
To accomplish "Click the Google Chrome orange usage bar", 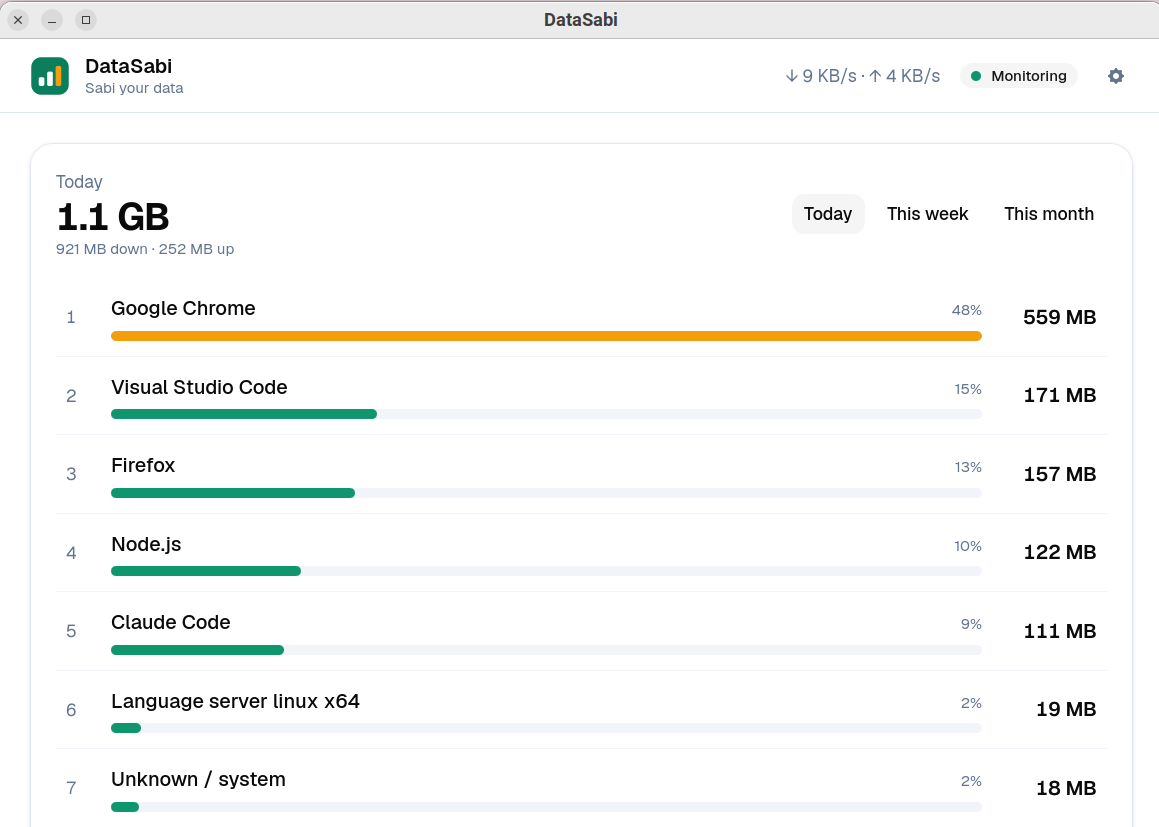I will coord(546,336).
